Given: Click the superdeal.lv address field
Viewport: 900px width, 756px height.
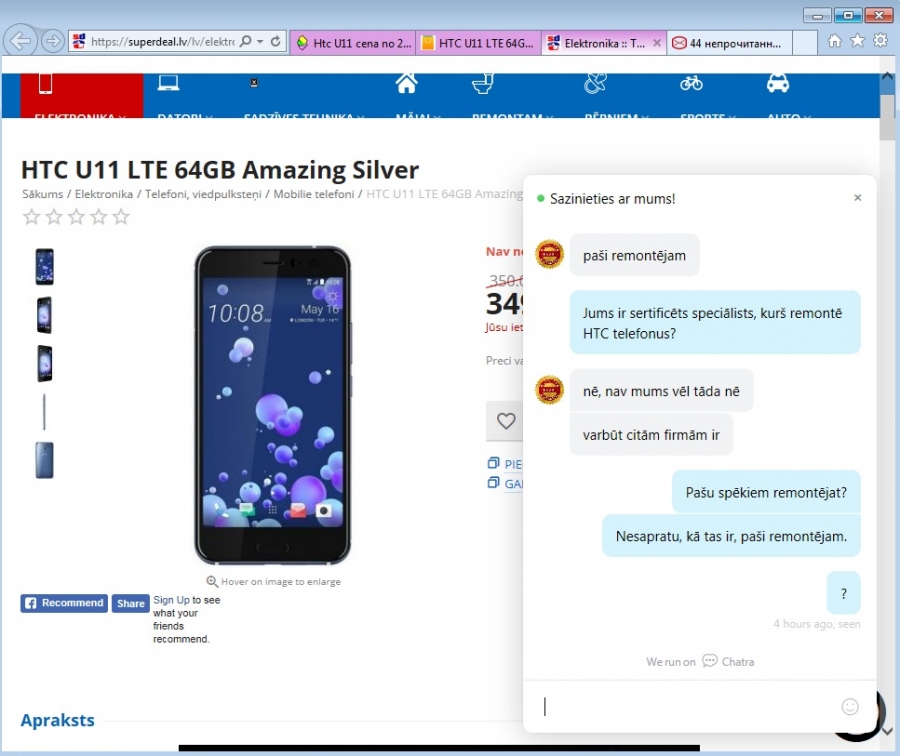Looking at the screenshot, I should pyautogui.click(x=162, y=41).
